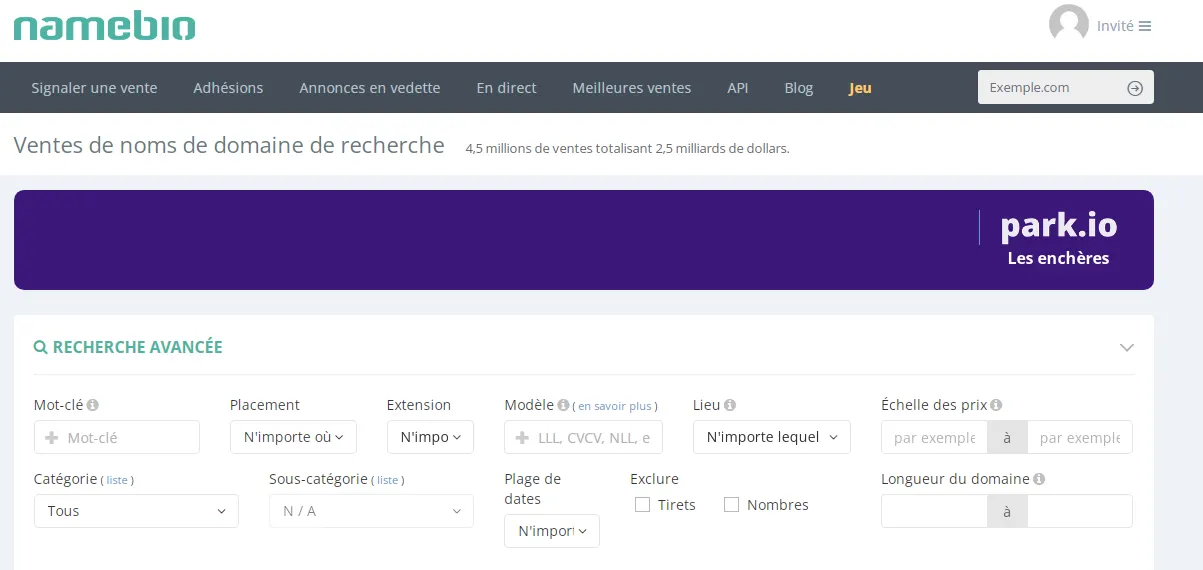
Task: Open the Catégorie 'liste' link
Action: [x=117, y=480]
